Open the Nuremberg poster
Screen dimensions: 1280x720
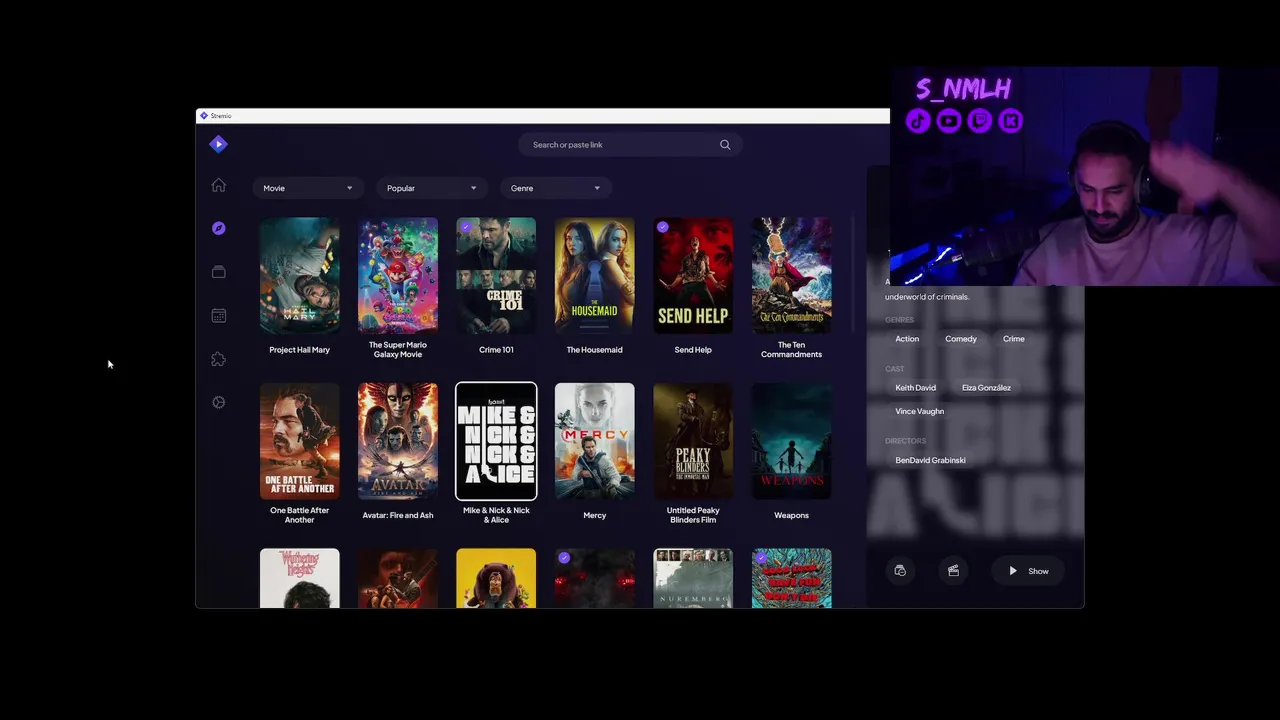[693, 578]
